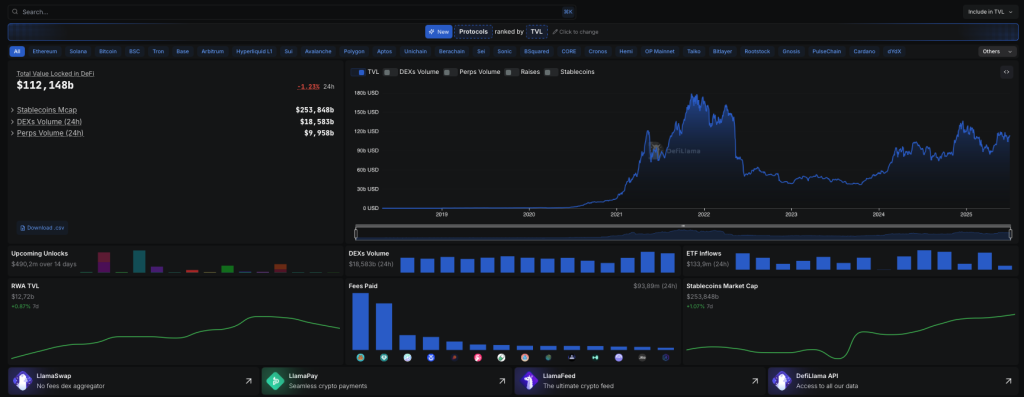Expand the DEXs Volume (24h) row
This screenshot has height=397, width=1024.
click(12, 121)
